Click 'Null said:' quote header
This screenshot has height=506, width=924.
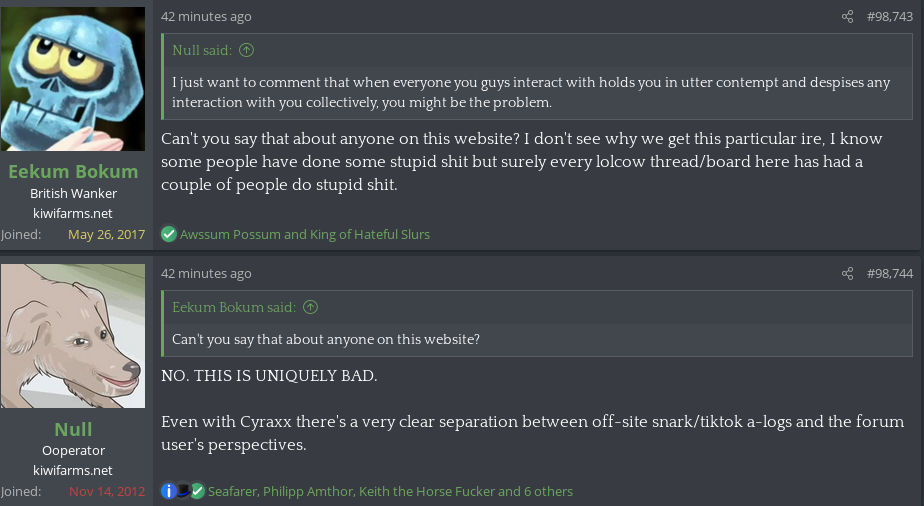[202, 50]
